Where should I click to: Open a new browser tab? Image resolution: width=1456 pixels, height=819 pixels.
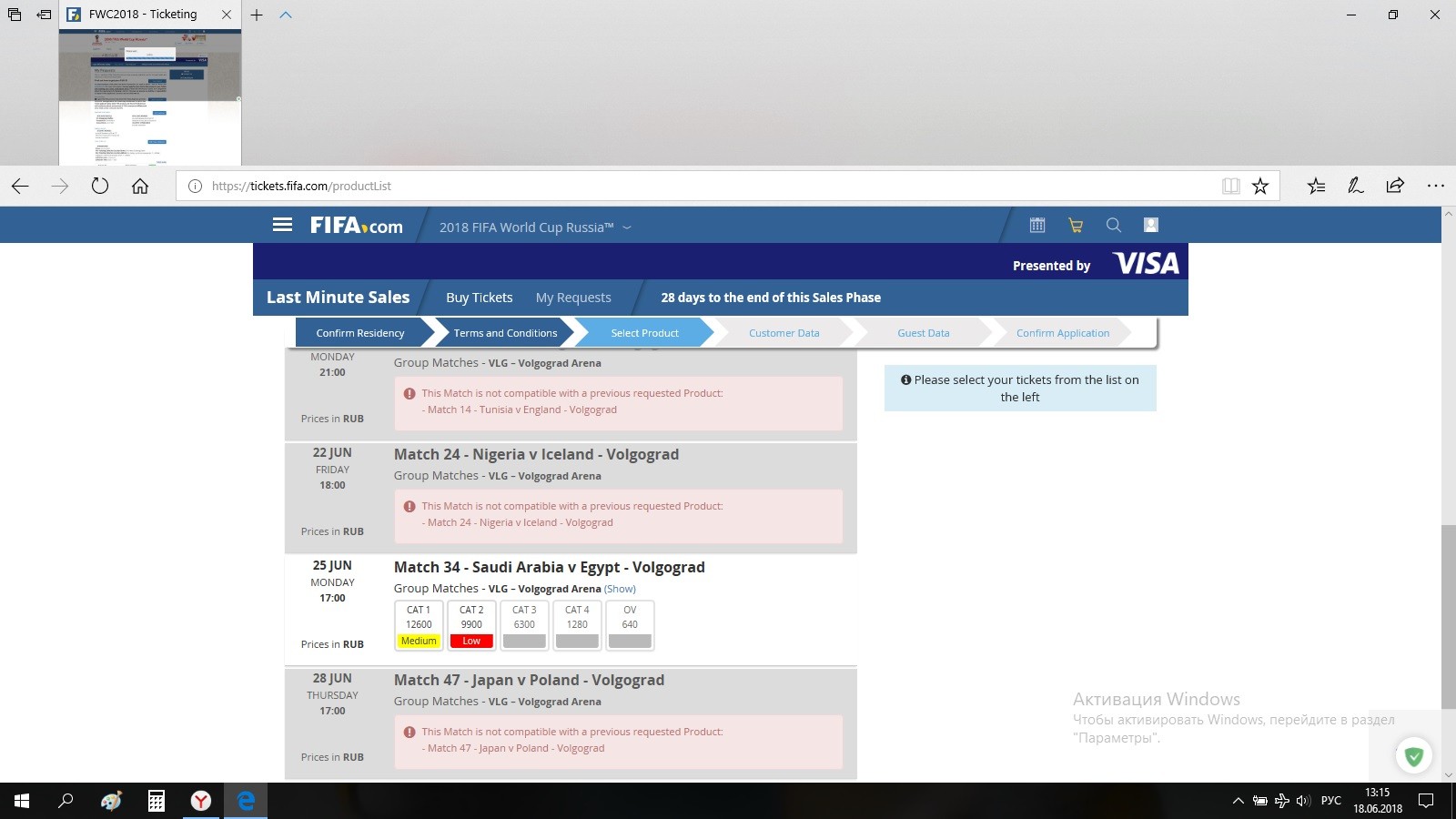click(257, 15)
